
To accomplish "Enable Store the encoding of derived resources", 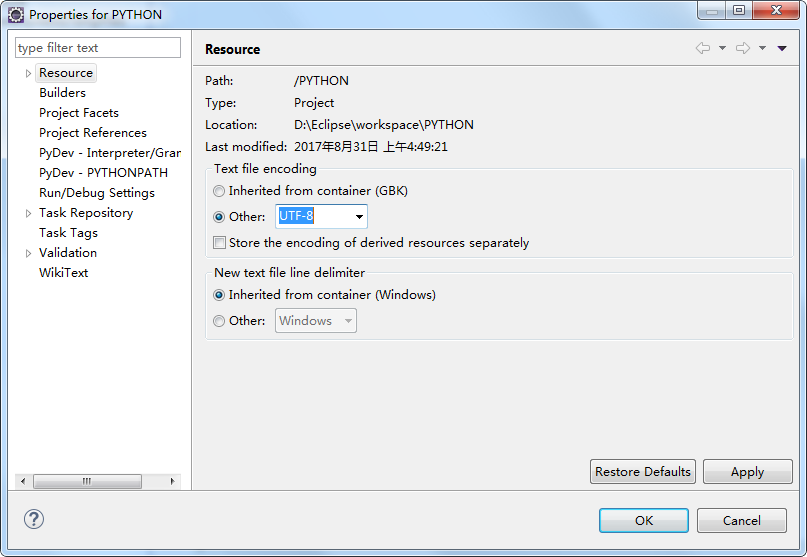I will [219, 242].
